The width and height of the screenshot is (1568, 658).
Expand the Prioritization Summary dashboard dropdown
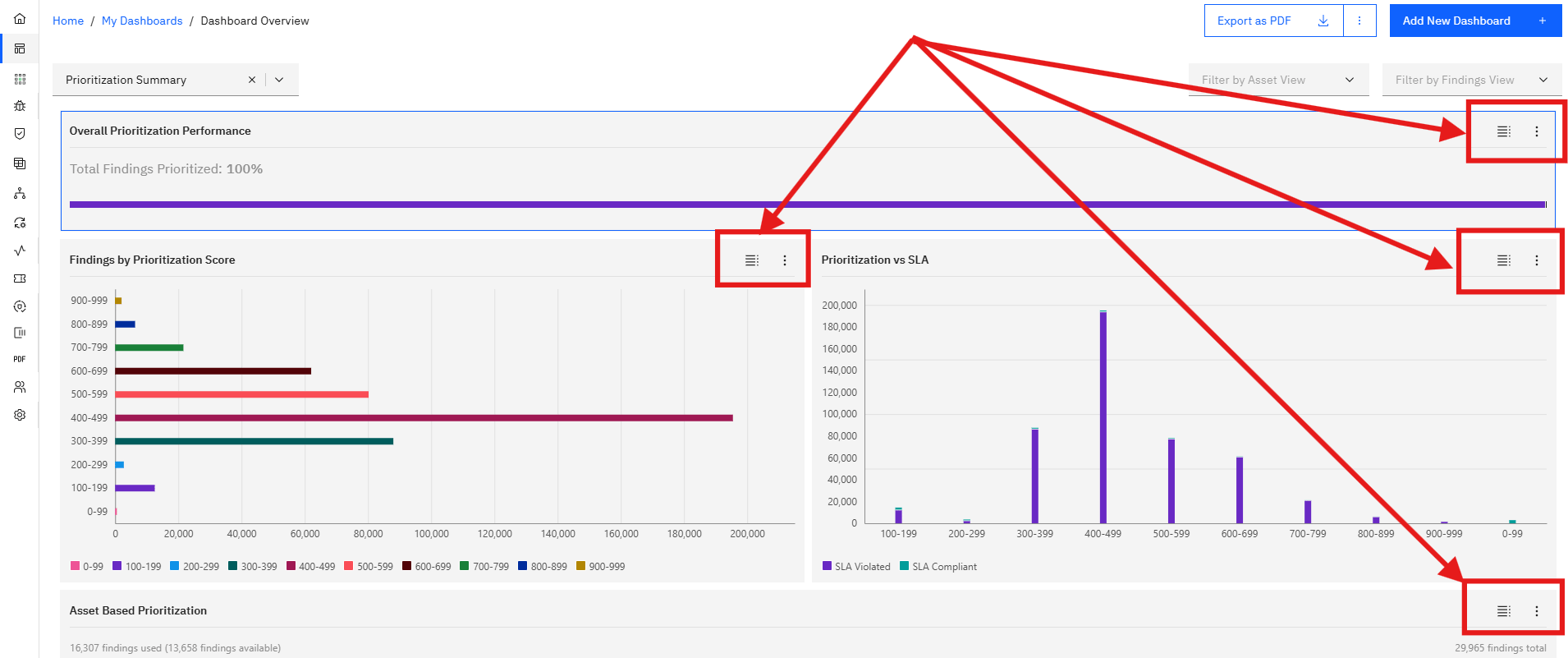pyautogui.click(x=279, y=80)
